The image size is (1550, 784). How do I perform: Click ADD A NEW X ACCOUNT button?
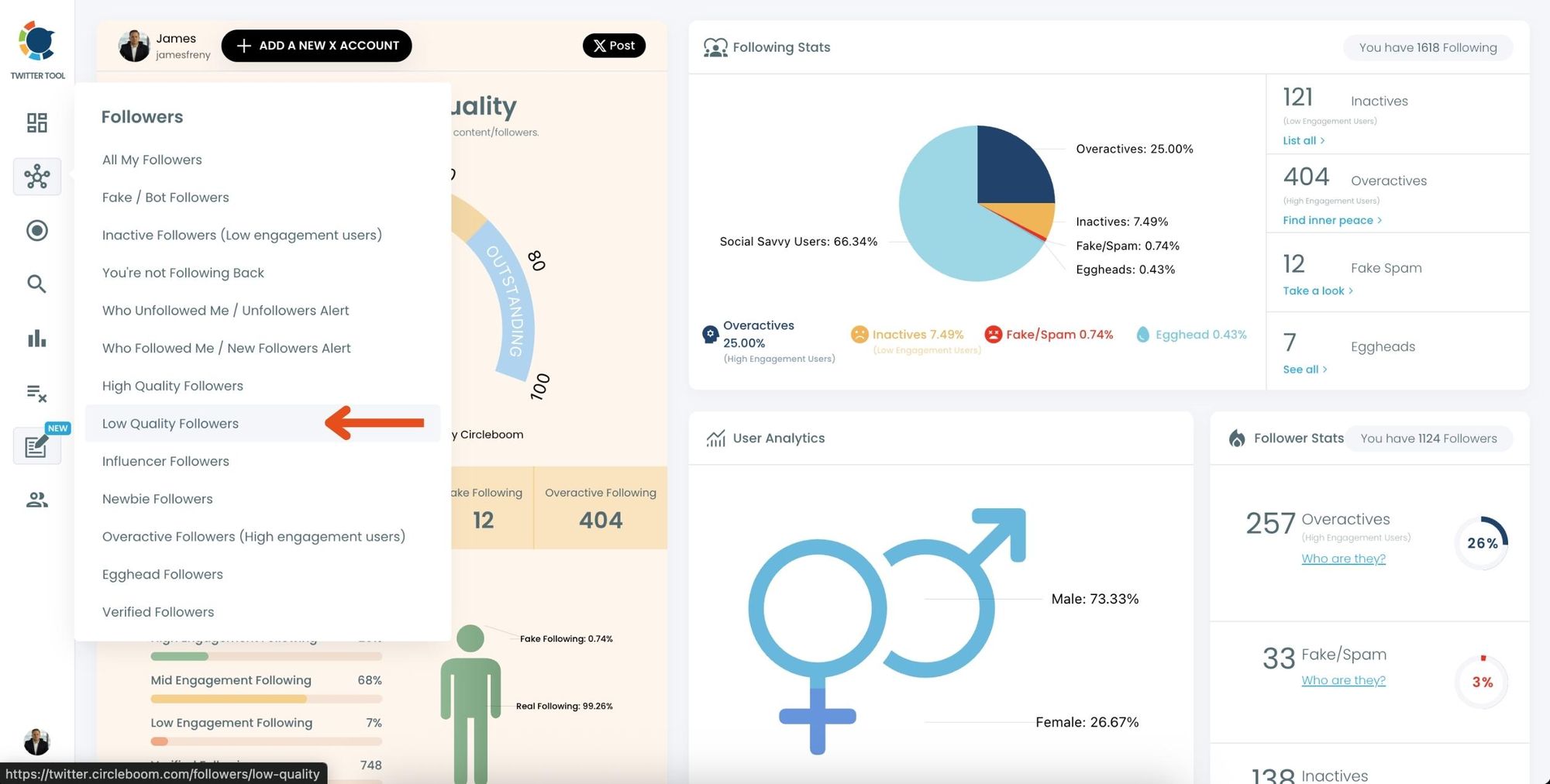(316, 46)
